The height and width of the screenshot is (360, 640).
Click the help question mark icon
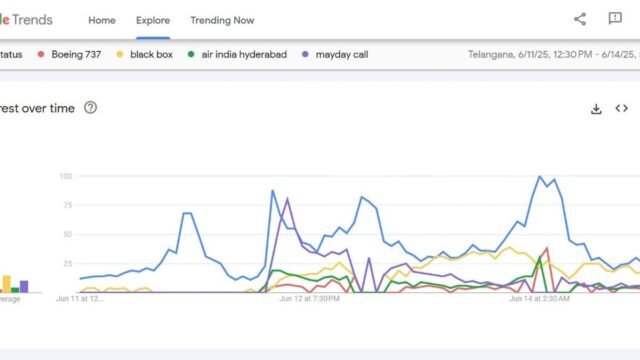click(90, 108)
